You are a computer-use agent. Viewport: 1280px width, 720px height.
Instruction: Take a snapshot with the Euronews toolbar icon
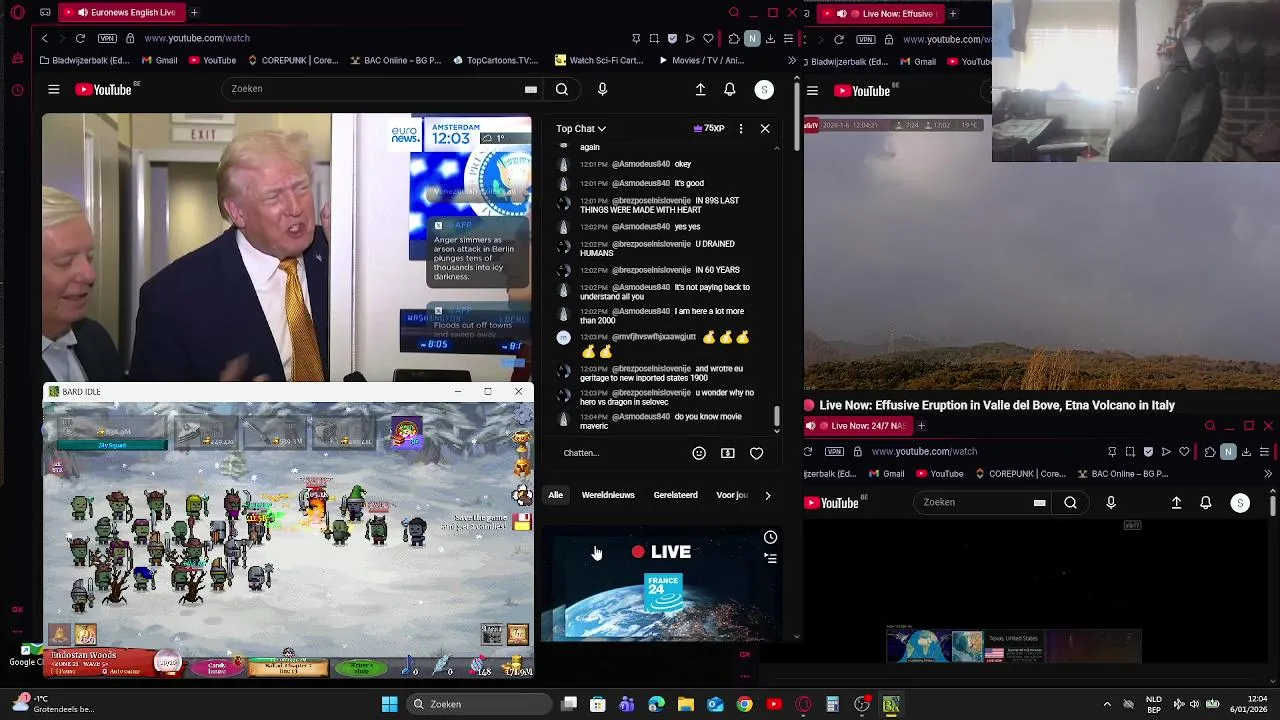tap(654, 38)
